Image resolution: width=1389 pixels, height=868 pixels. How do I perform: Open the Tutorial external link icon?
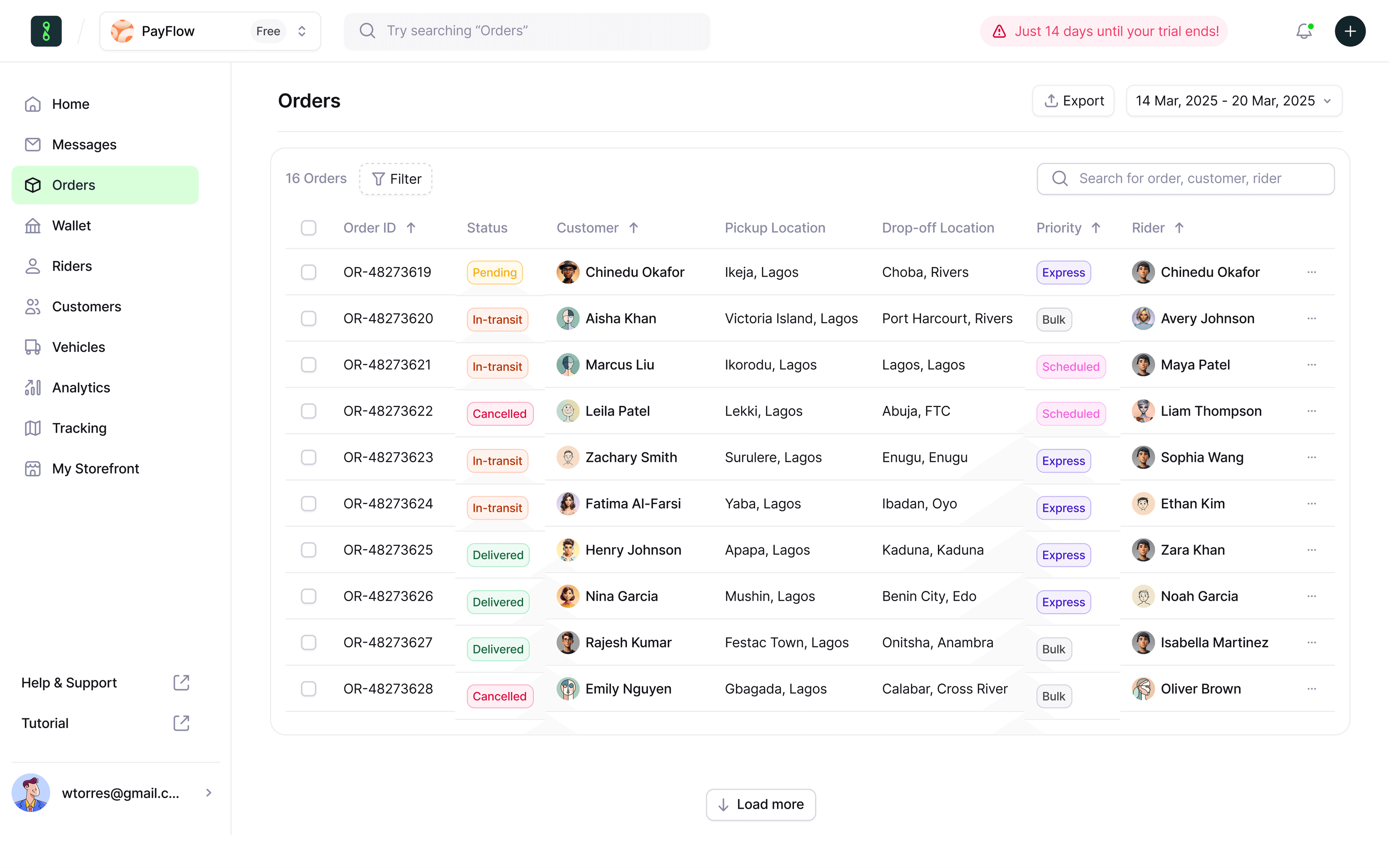click(x=181, y=723)
